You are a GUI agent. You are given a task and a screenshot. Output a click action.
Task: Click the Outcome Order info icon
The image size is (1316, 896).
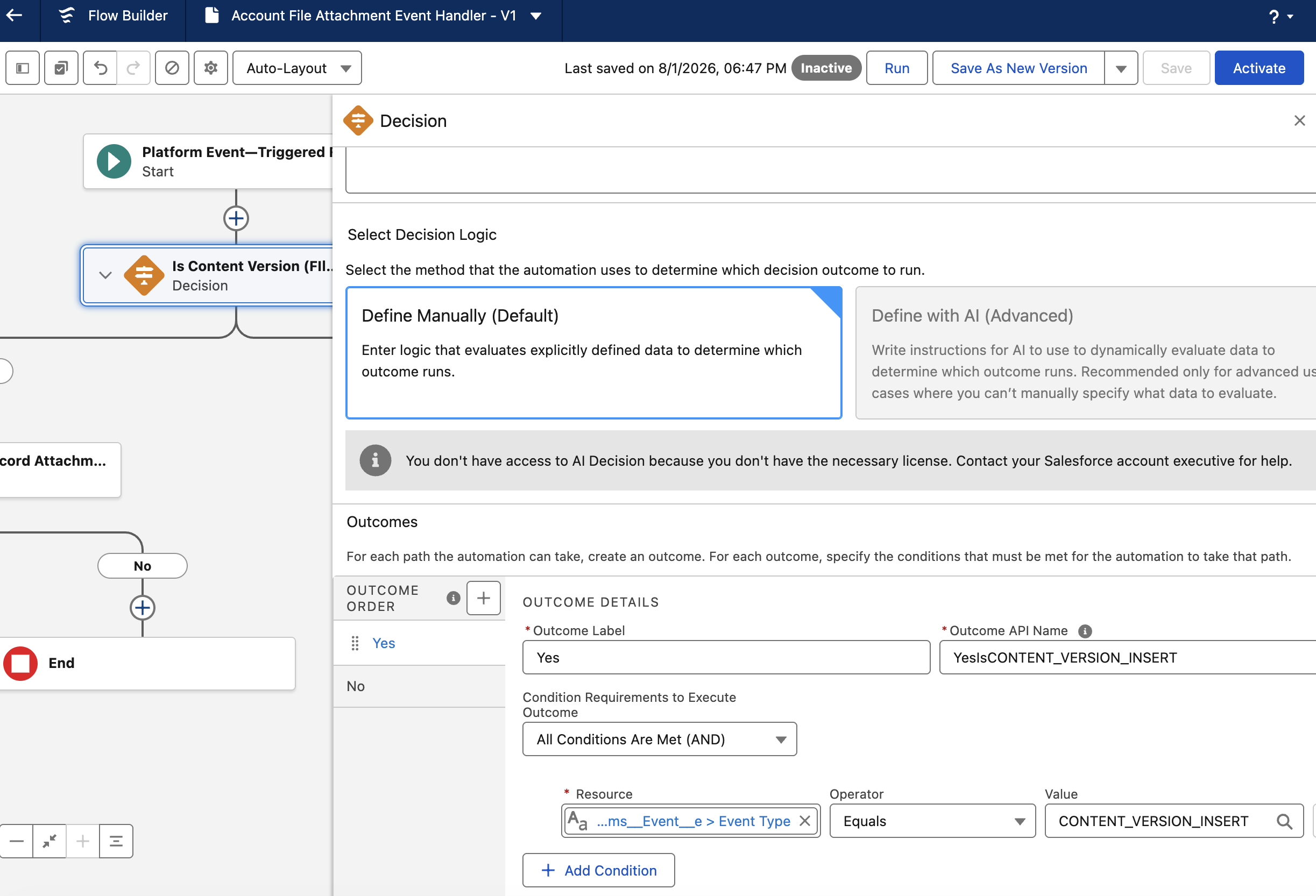click(453, 598)
